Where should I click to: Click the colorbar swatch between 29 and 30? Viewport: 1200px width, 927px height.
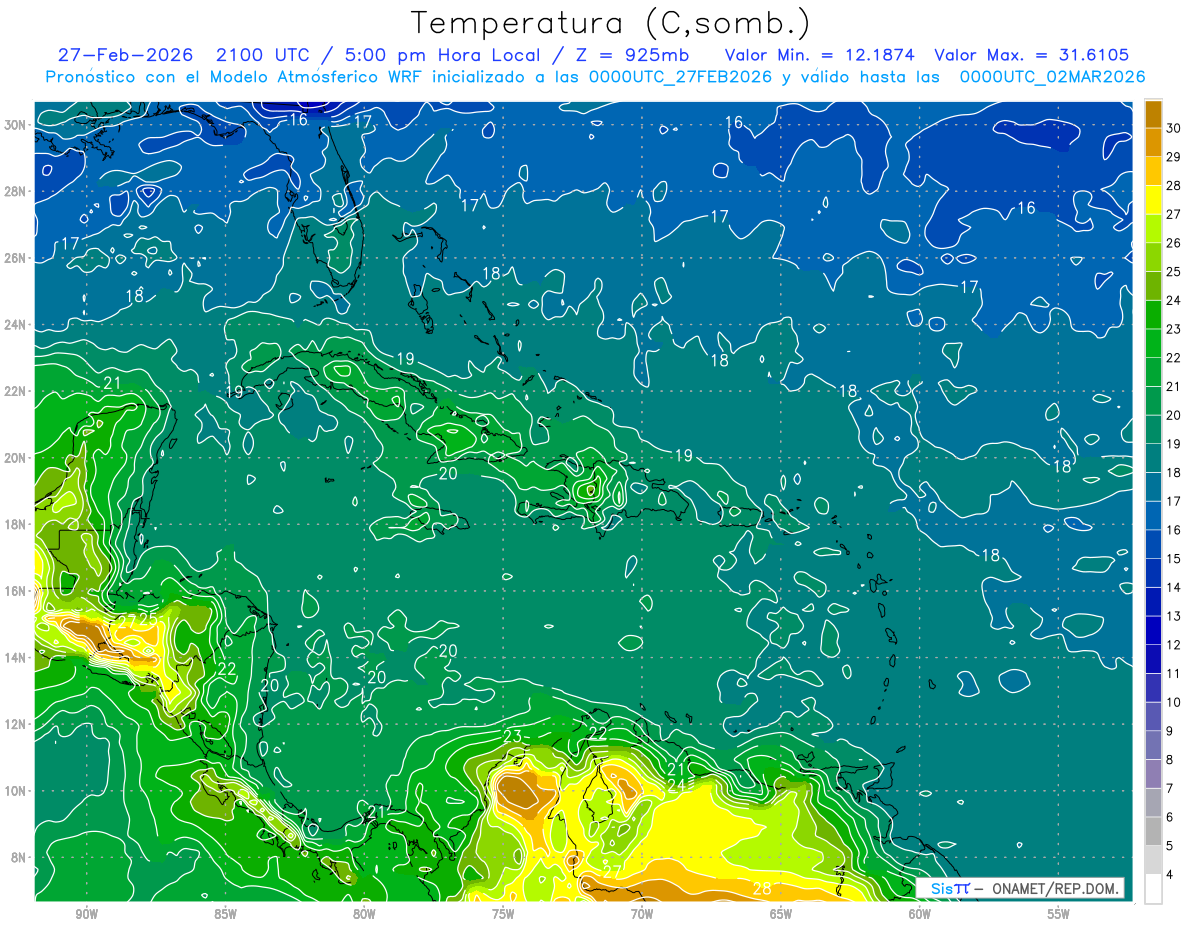click(x=1154, y=142)
